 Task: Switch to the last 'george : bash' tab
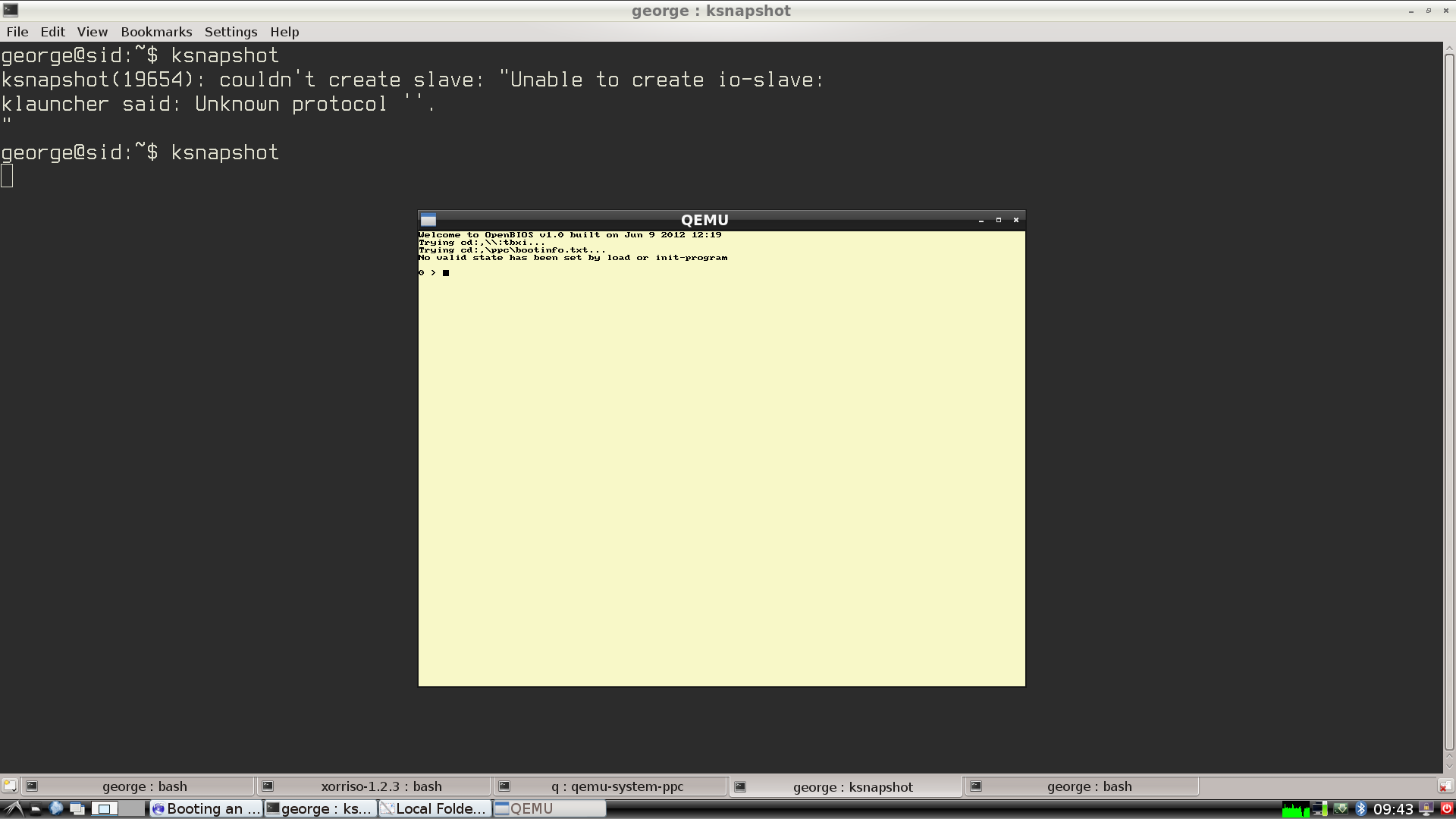coord(1081,786)
